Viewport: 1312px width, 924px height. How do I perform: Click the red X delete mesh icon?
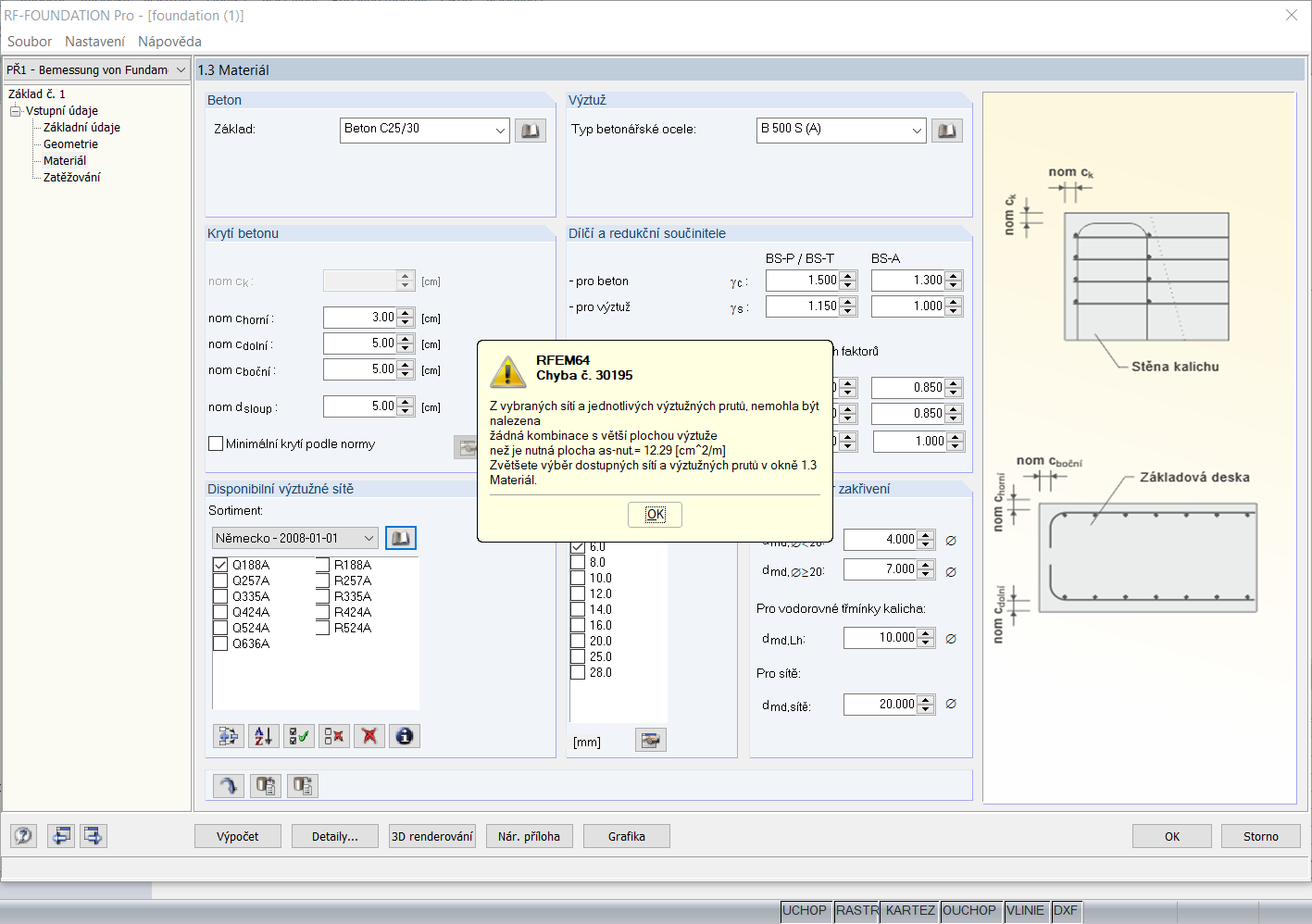(x=369, y=736)
